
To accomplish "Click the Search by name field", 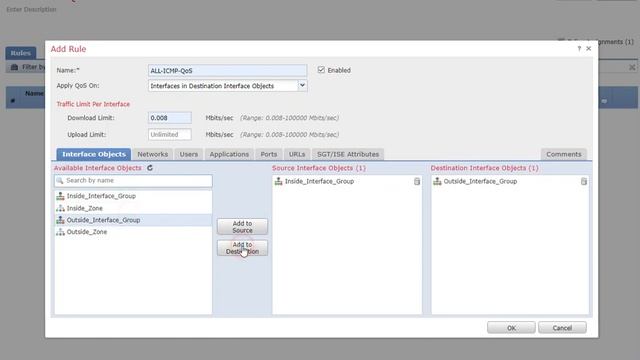I will (133, 180).
